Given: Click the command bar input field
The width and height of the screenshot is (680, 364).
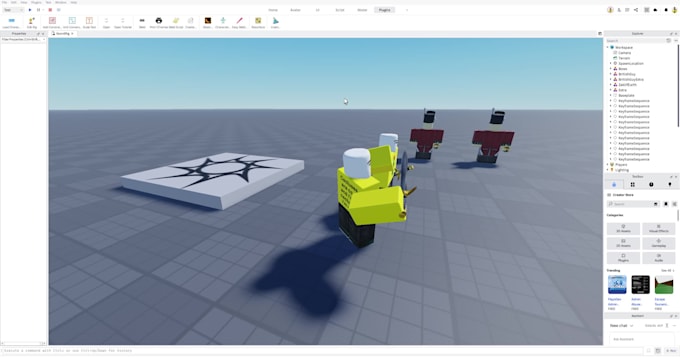Looking at the screenshot, I should [321, 351].
